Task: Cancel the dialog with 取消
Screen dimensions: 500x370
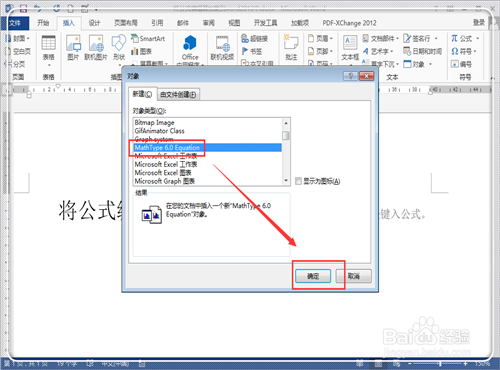Action: (354, 276)
